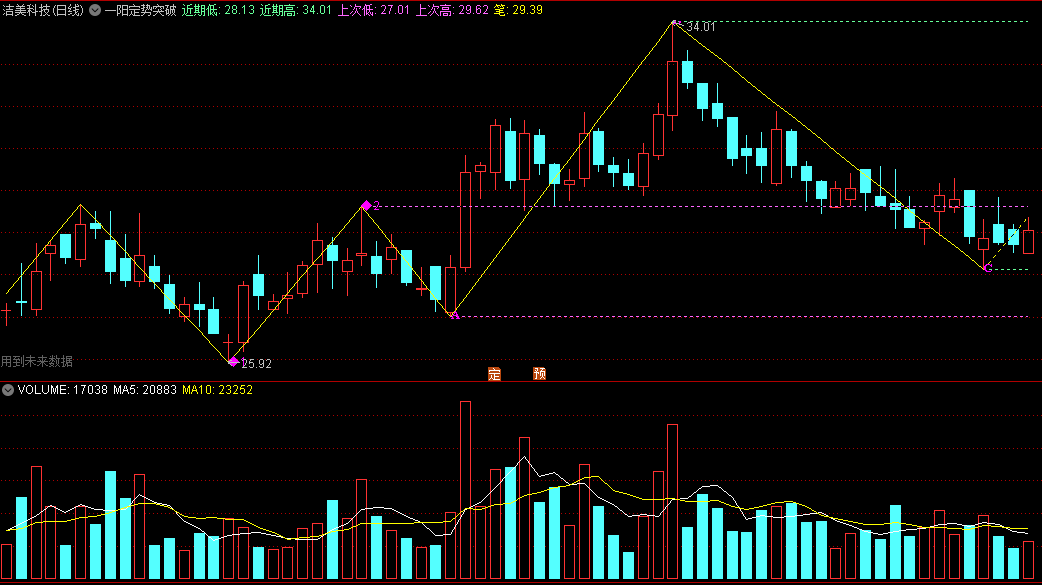
Task: Click the 笔: 29.39 value
Action: [x=518, y=10]
